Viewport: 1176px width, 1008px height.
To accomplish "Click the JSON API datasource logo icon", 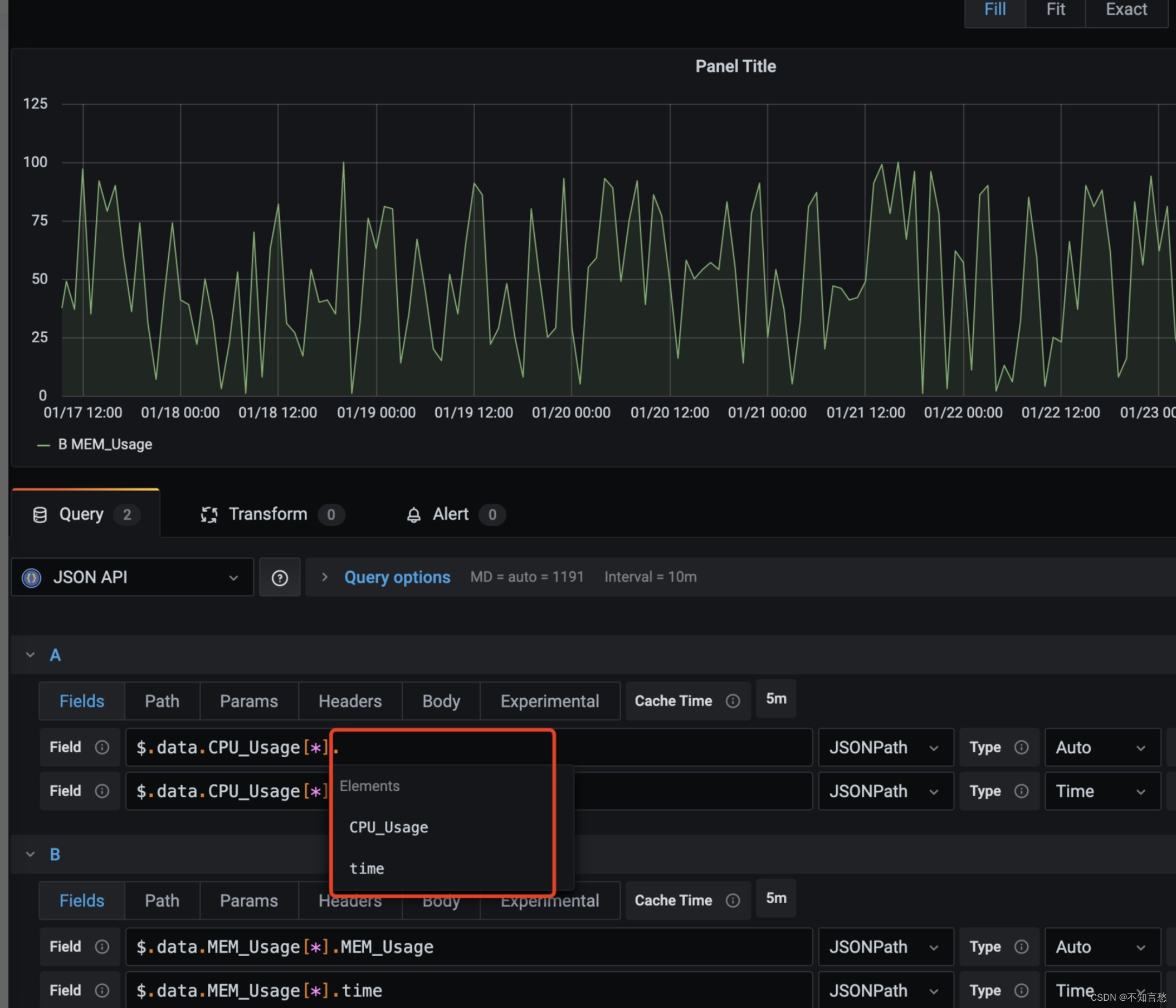I will 31,577.
